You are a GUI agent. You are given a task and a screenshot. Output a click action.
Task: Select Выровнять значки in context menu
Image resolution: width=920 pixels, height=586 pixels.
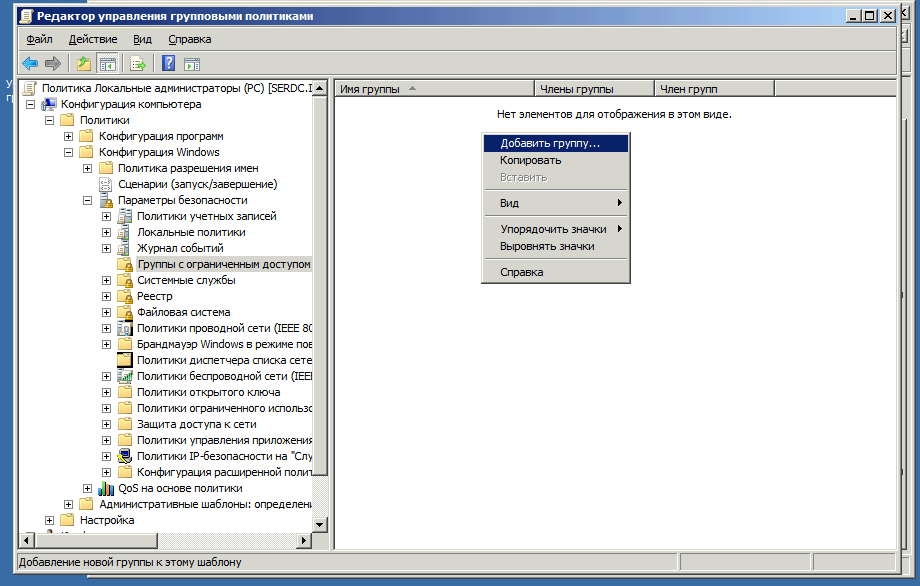pyautogui.click(x=547, y=246)
